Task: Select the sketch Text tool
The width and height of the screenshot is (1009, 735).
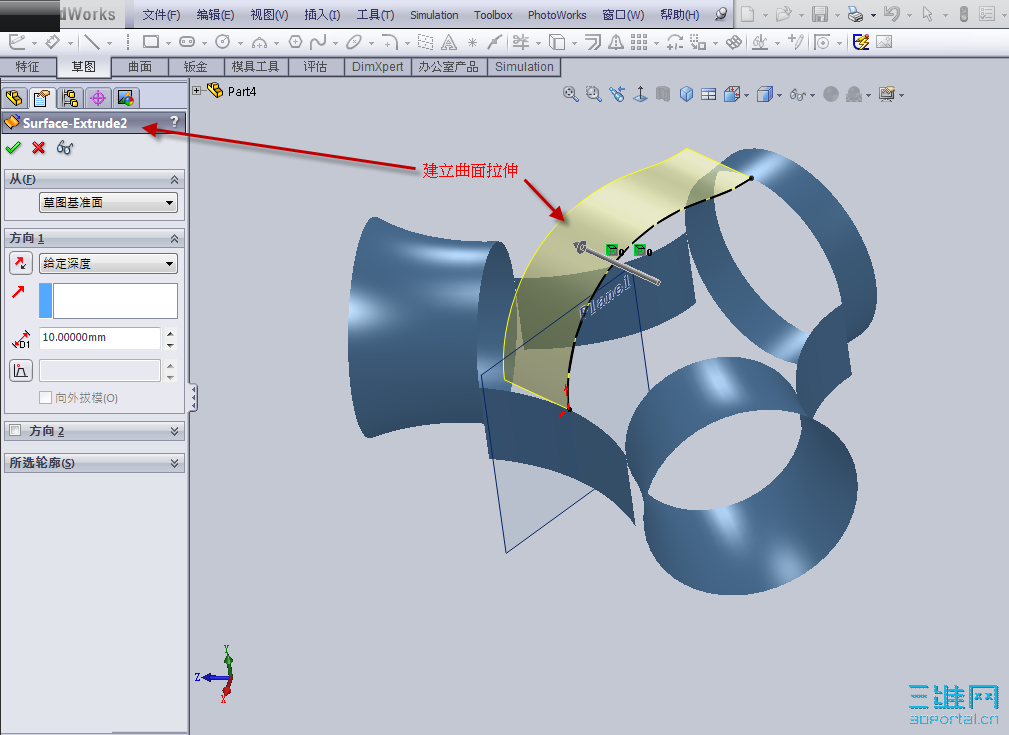Action: tap(449, 42)
